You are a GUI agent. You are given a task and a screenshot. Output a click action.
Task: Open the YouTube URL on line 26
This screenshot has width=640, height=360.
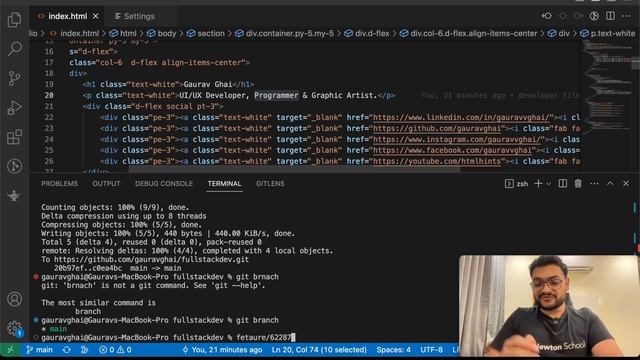click(437, 162)
